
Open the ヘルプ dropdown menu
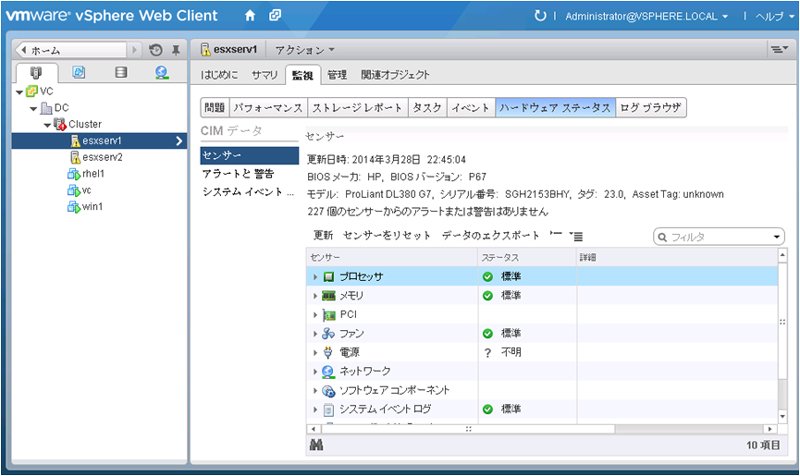point(775,16)
